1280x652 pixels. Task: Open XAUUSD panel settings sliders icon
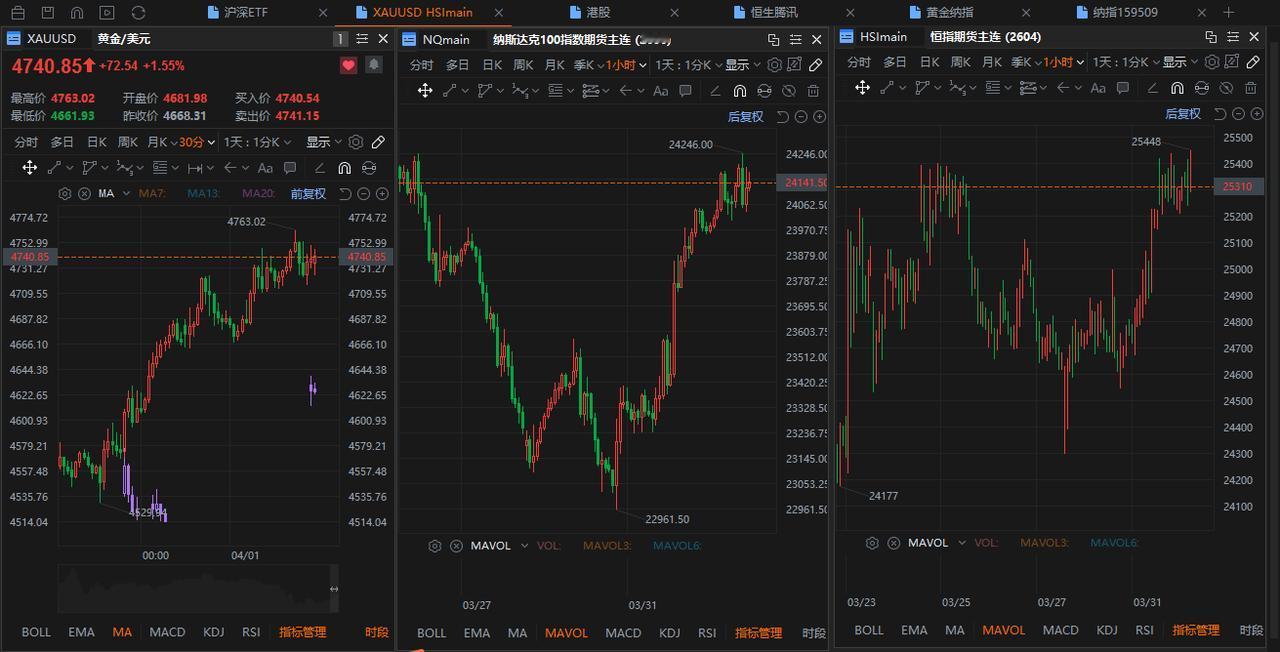coord(362,38)
